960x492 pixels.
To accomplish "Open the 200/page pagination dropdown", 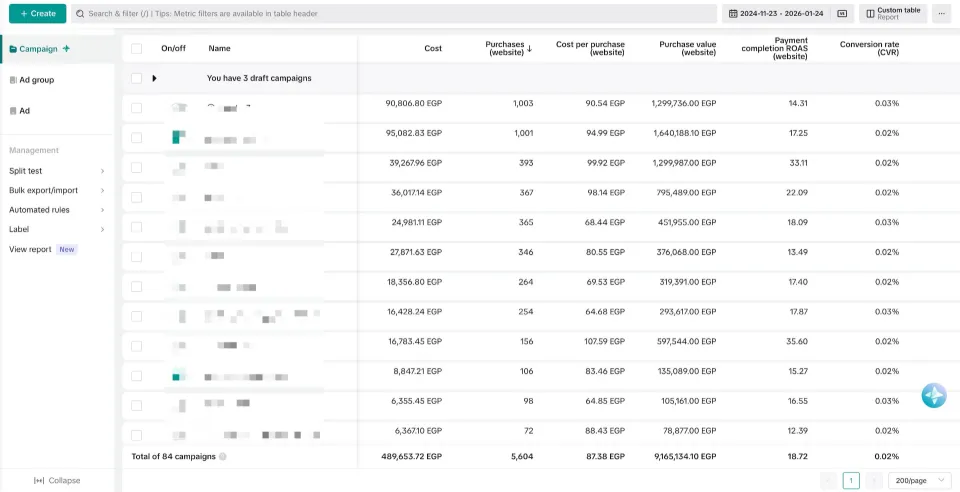I will [x=918, y=481].
